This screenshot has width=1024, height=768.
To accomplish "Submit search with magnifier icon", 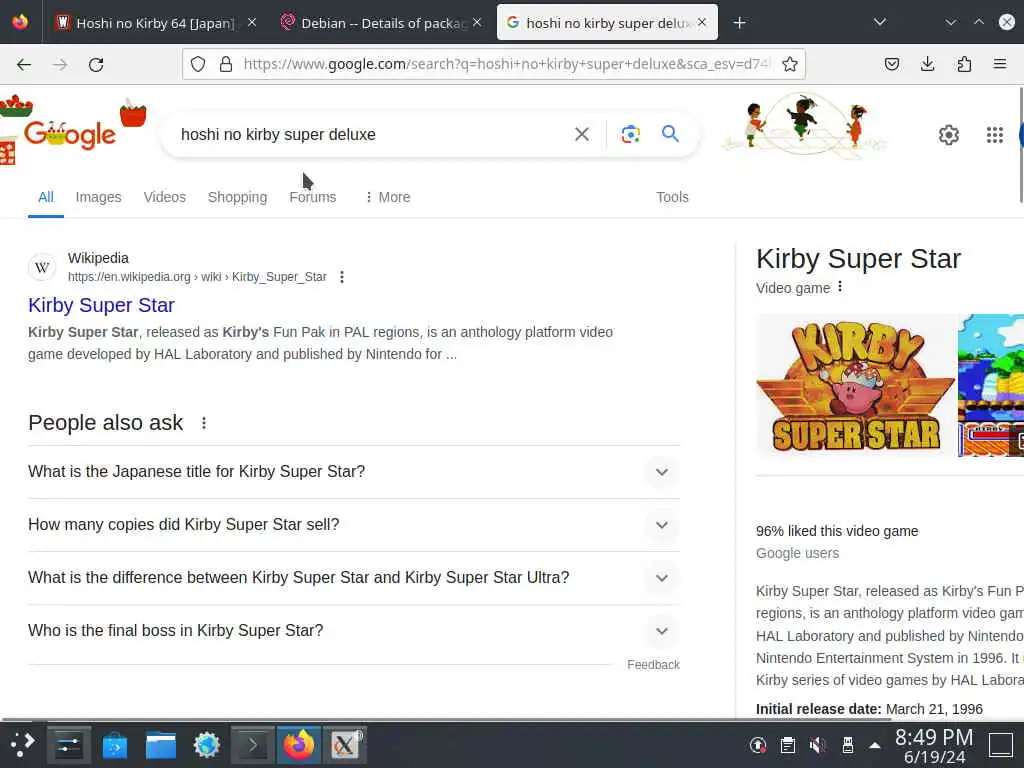I will pos(670,134).
